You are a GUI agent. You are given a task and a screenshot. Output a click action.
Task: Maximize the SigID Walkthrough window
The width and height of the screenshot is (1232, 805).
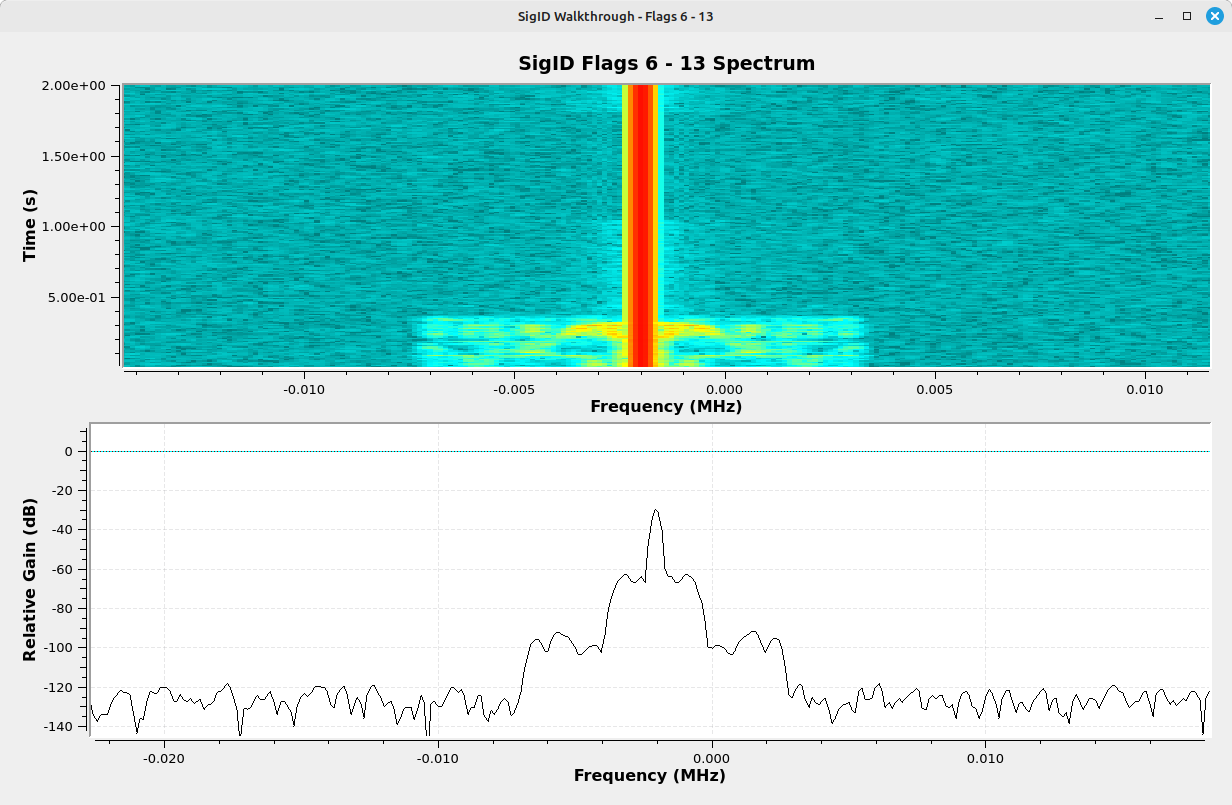click(x=1187, y=16)
